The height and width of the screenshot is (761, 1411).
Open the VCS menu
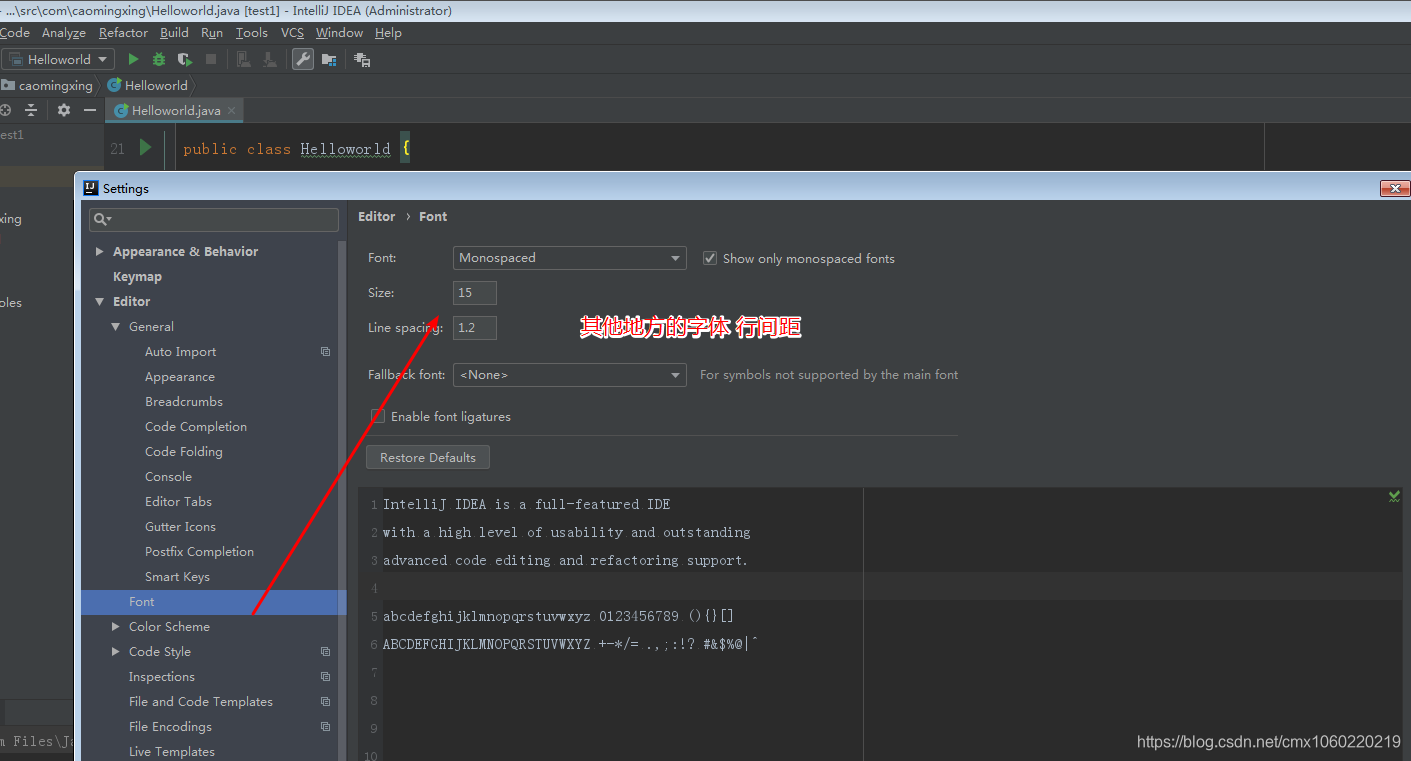(x=292, y=33)
